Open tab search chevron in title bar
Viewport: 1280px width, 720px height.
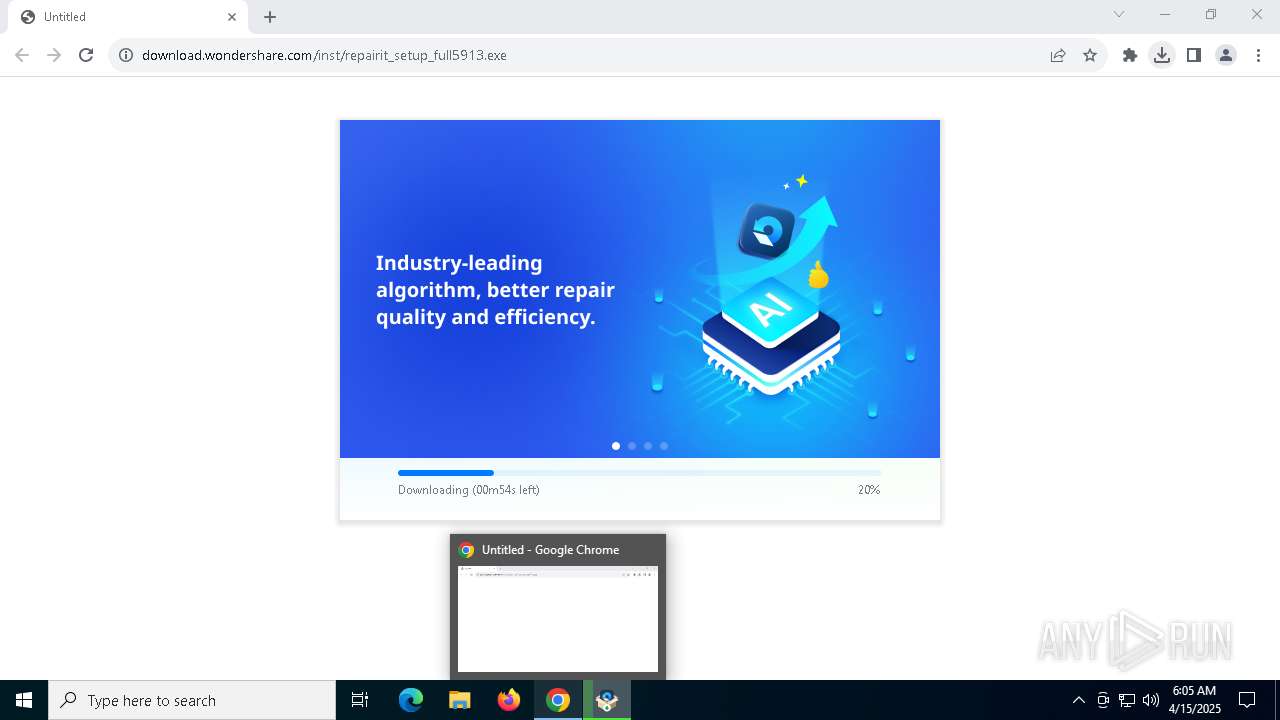coord(1119,14)
